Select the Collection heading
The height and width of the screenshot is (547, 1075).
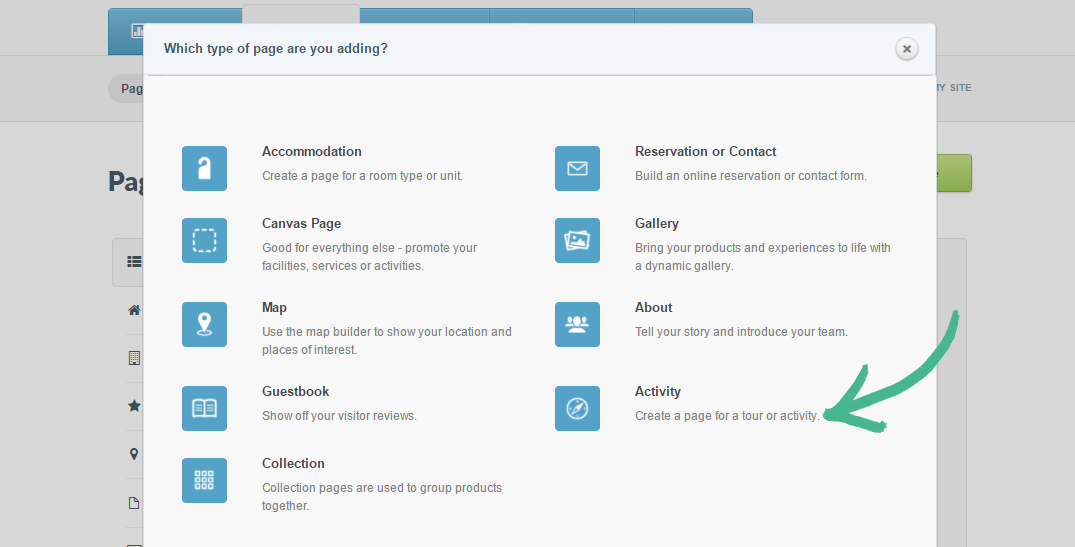293,464
